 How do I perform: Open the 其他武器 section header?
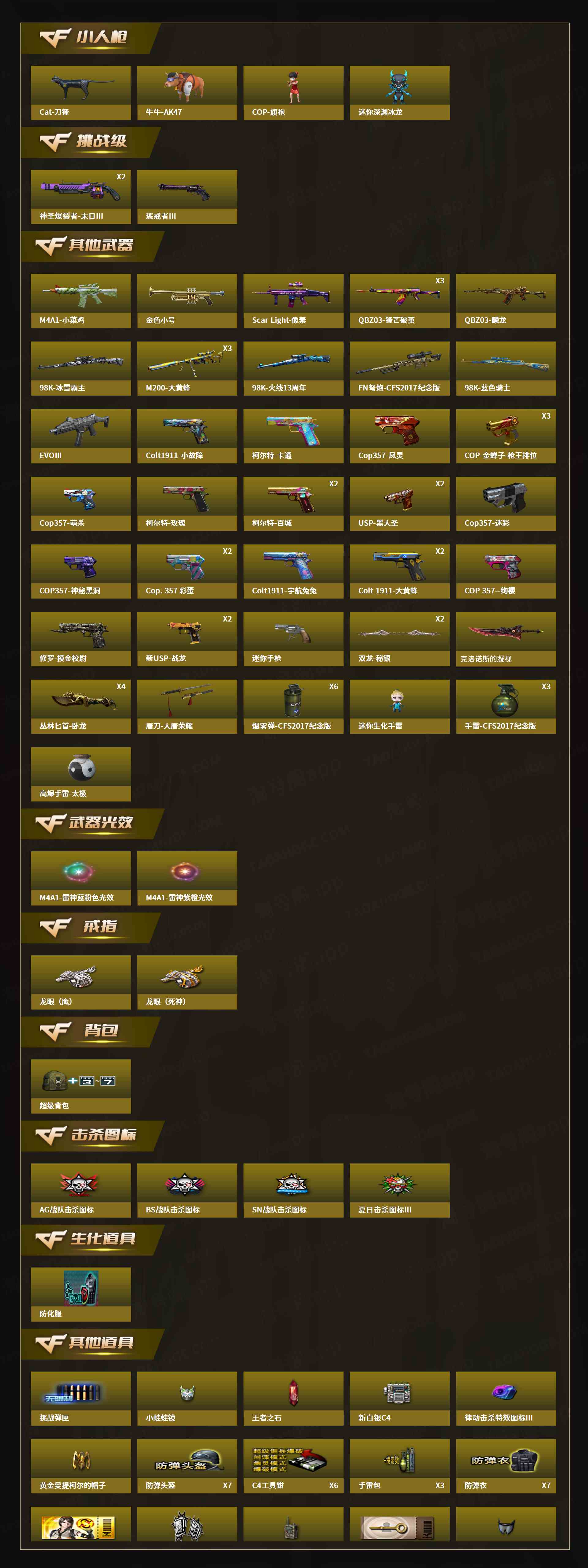click(91, 246)
